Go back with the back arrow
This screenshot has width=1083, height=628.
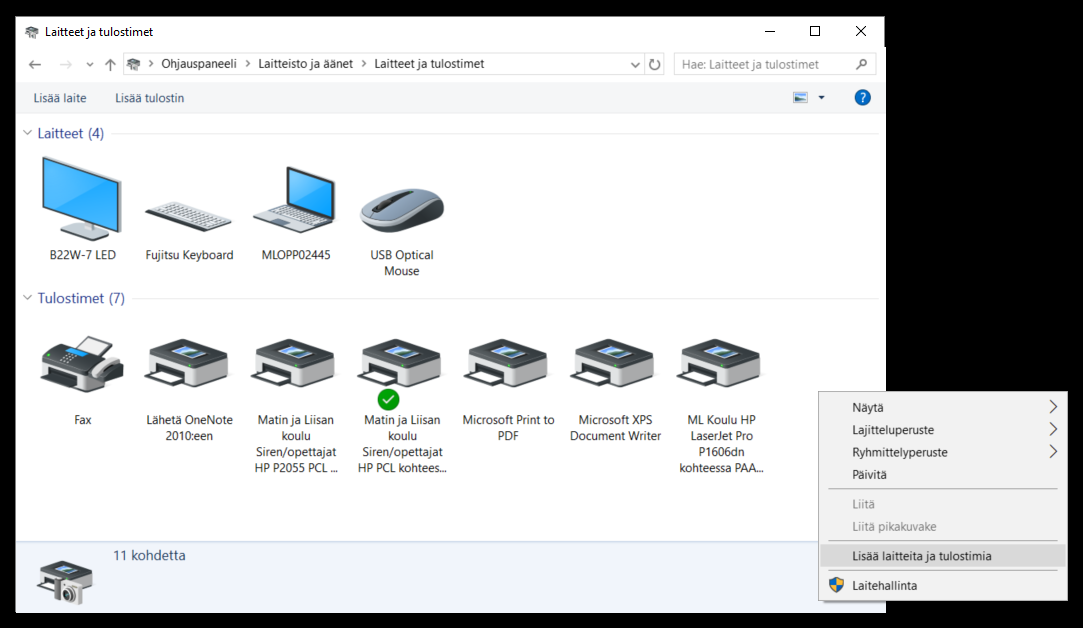(x=35, y=64)
